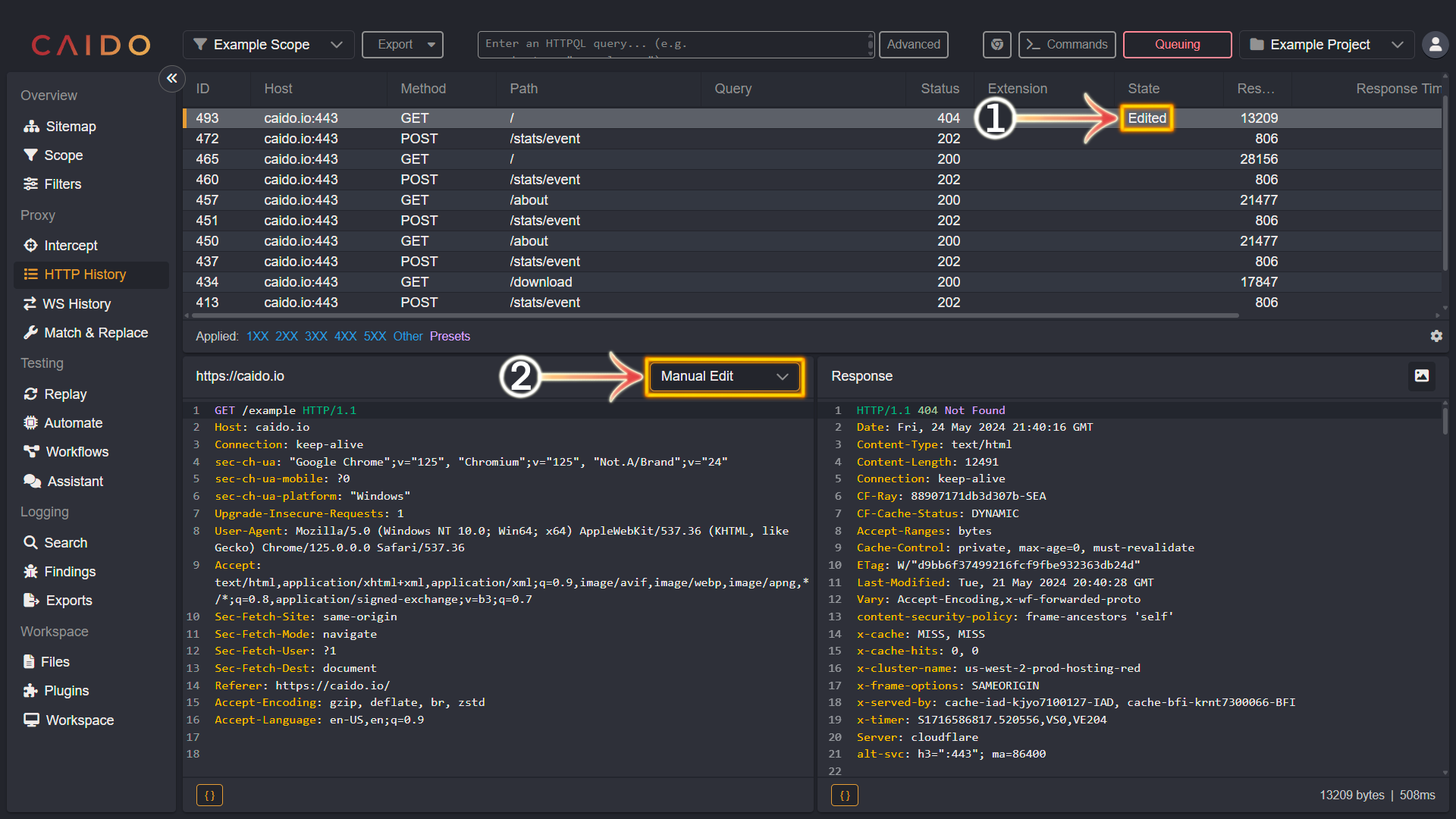
Task: Click the Extension column header
Action: pos(1017,89)
